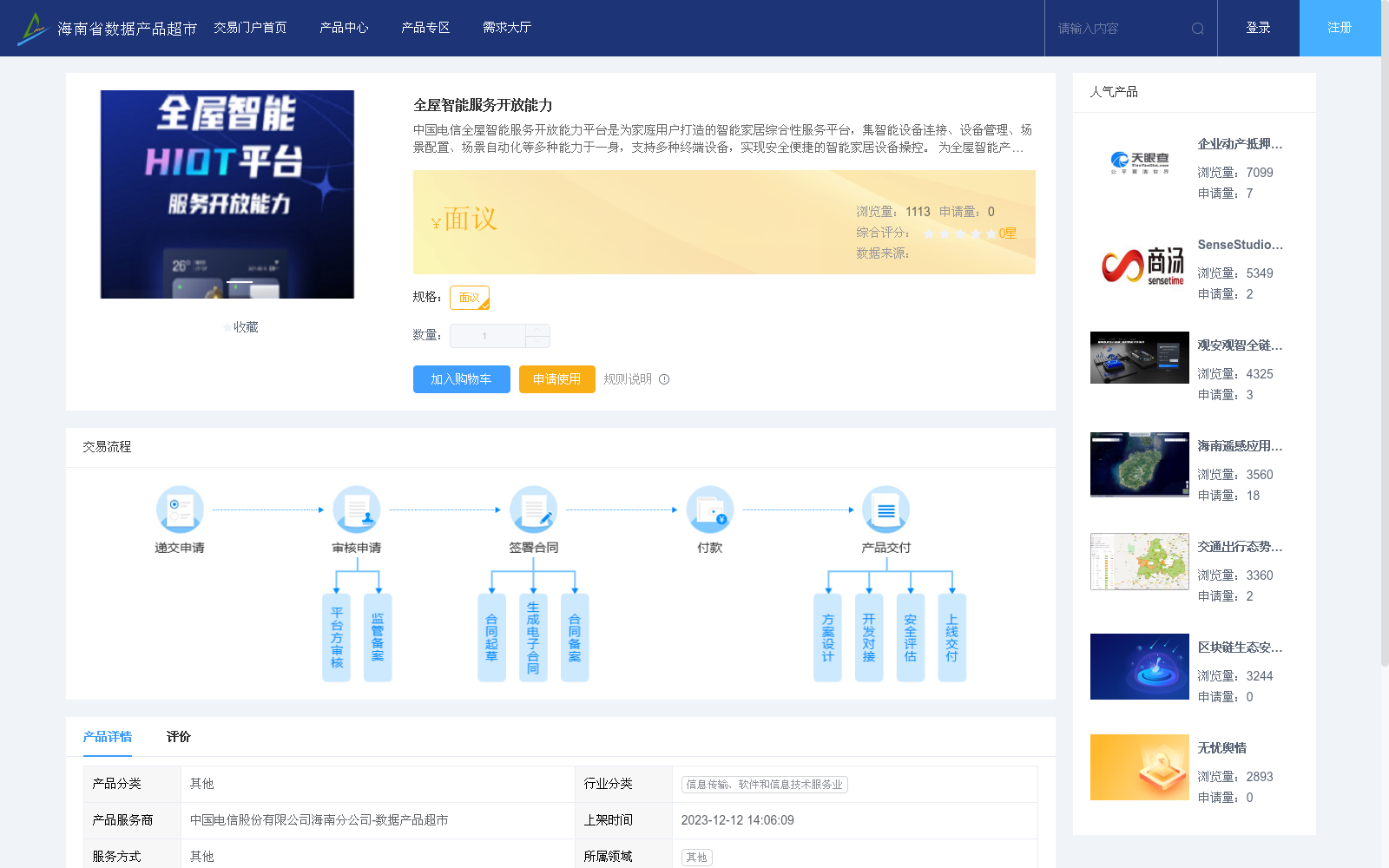Open the 观安观智全链 product thumbnail
1389x868 pixels.
pyautogui.click(x=1140, y=358)
